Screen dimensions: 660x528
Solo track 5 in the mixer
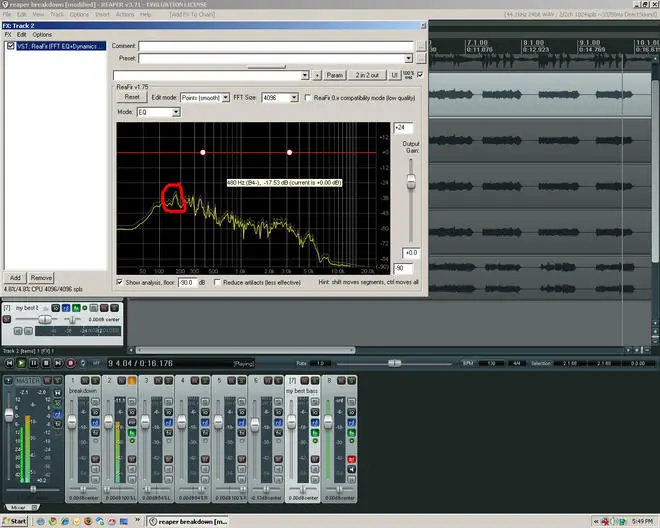click(242, 380)
